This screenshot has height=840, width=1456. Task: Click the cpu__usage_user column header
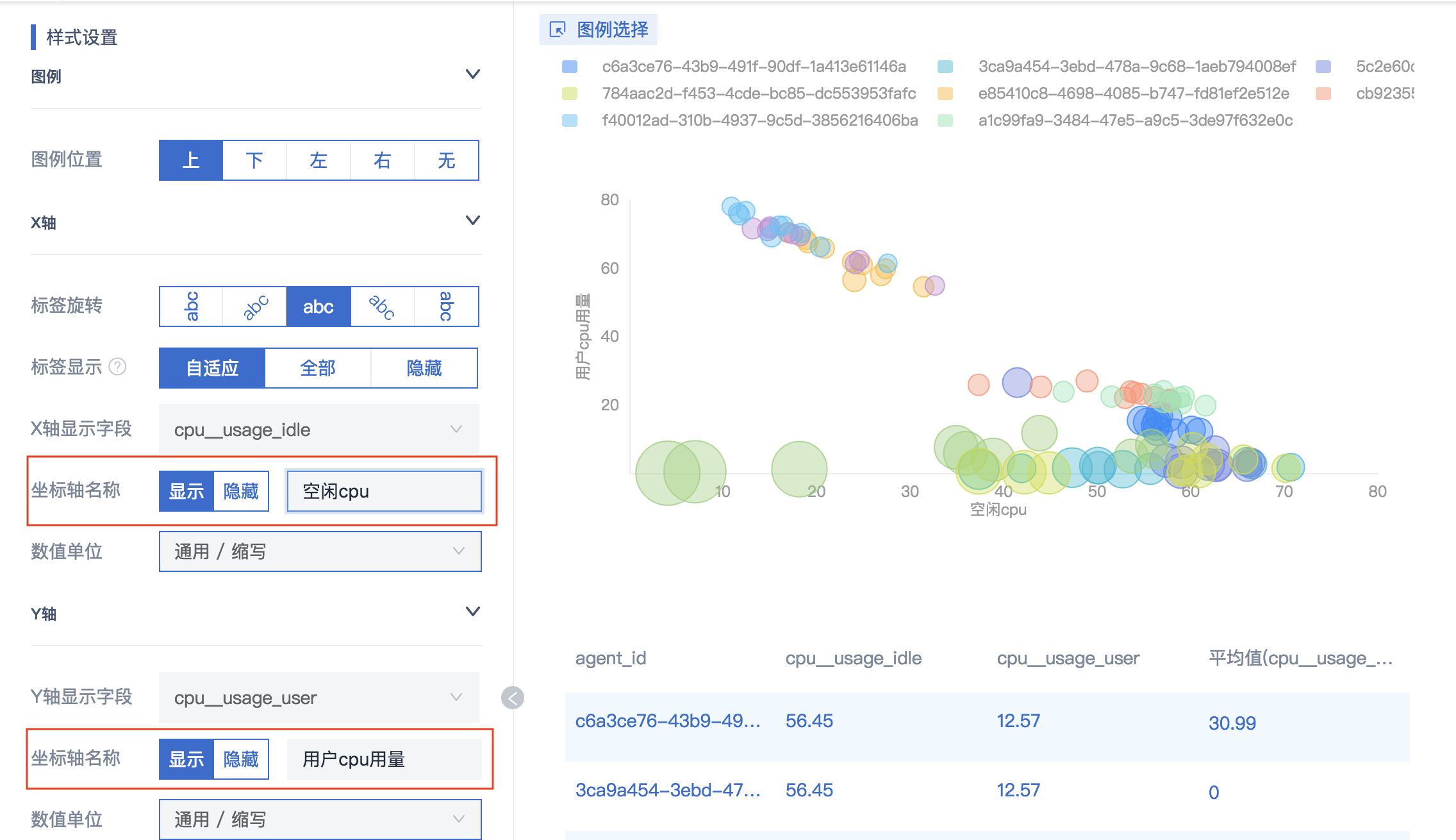click(x=1068, y=659)
